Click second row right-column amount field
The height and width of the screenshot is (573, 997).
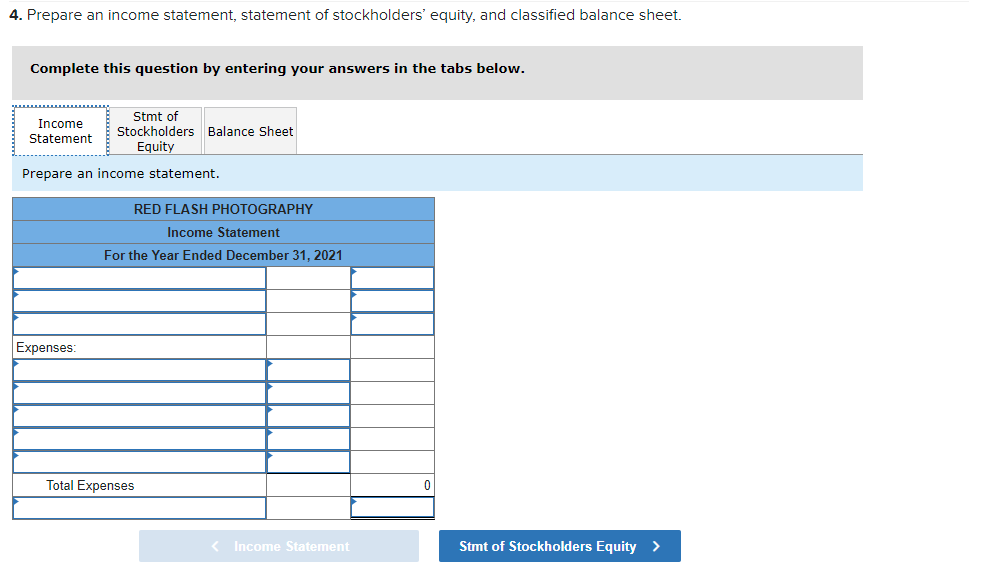click(x=392, y=301)
